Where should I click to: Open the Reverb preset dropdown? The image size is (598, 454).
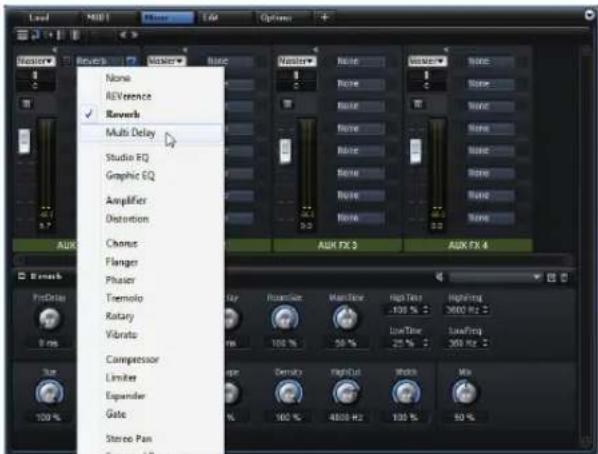click(495, 277)
